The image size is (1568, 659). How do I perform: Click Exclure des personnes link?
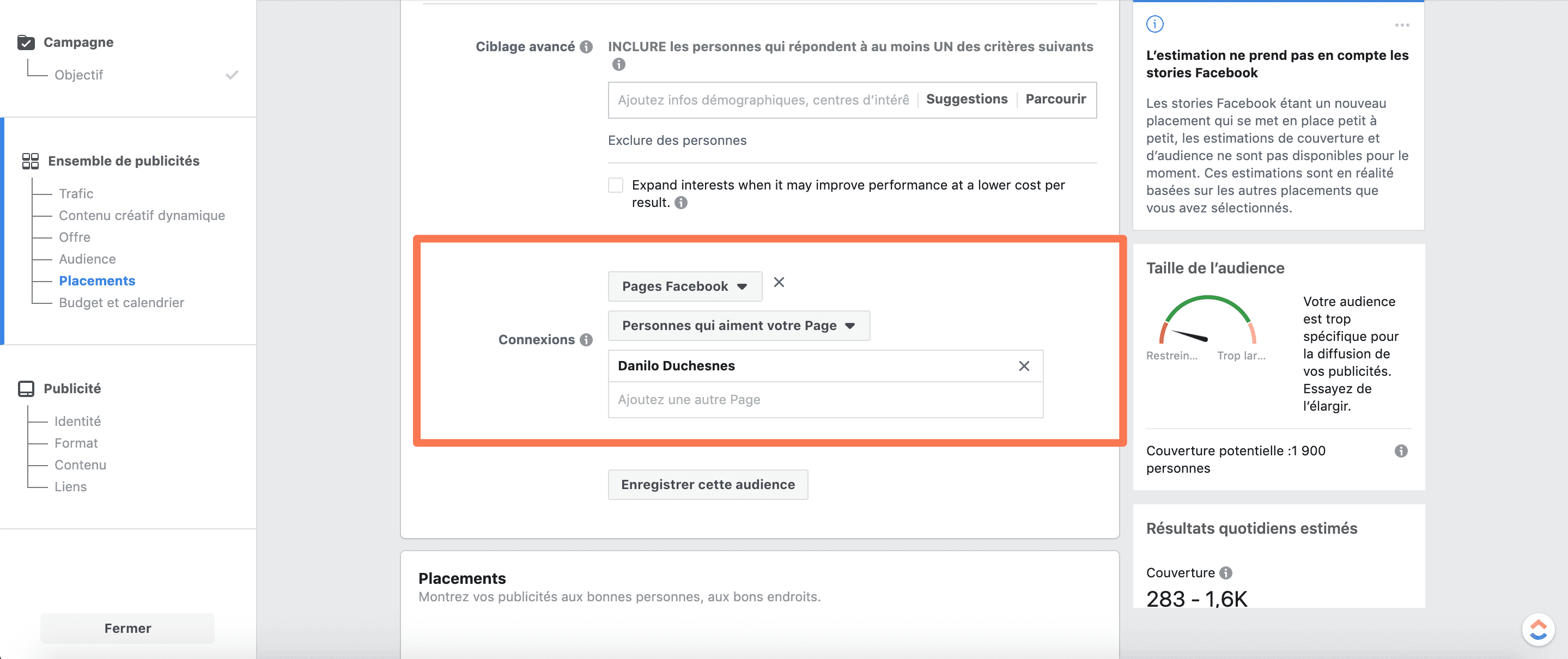pos(677,140)
